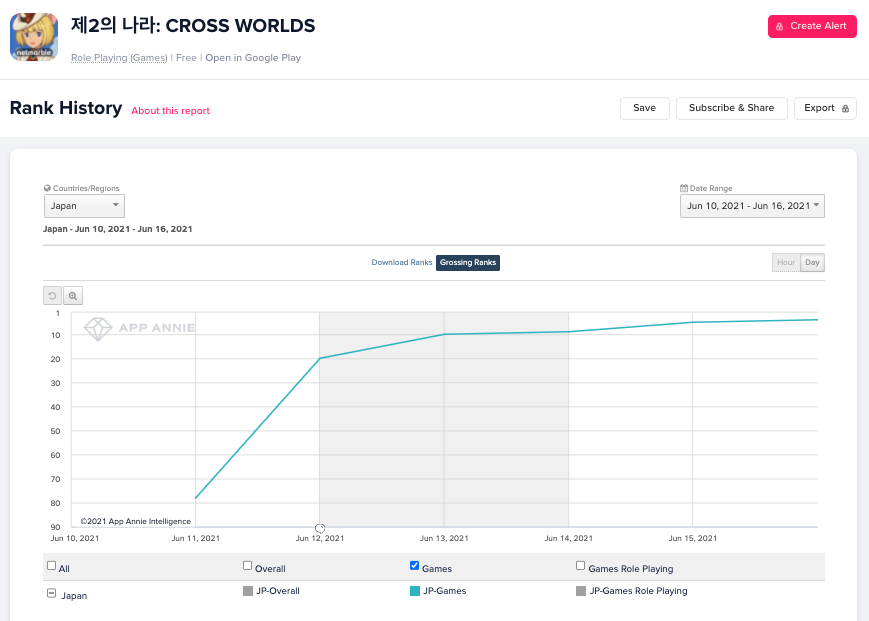Screen dimensions: 869x621
Task: Click the Japan date range summary text
Action: pyautogui.click(x=117, y=229)
